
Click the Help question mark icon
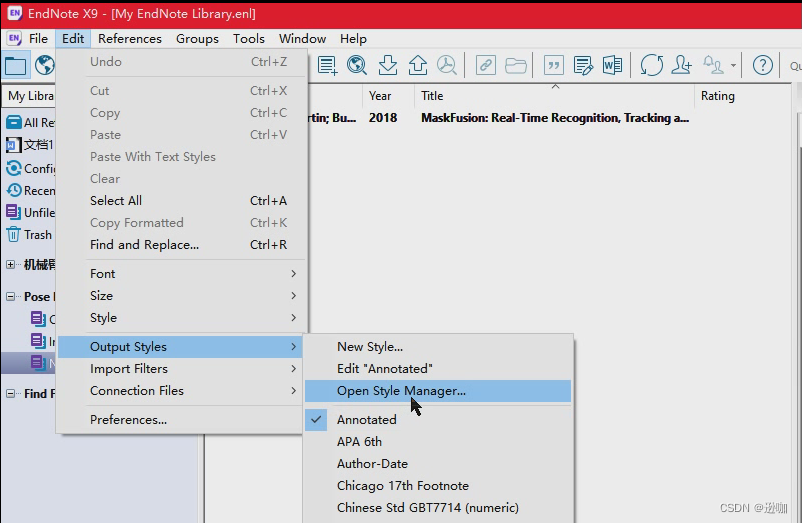point(763,65)
